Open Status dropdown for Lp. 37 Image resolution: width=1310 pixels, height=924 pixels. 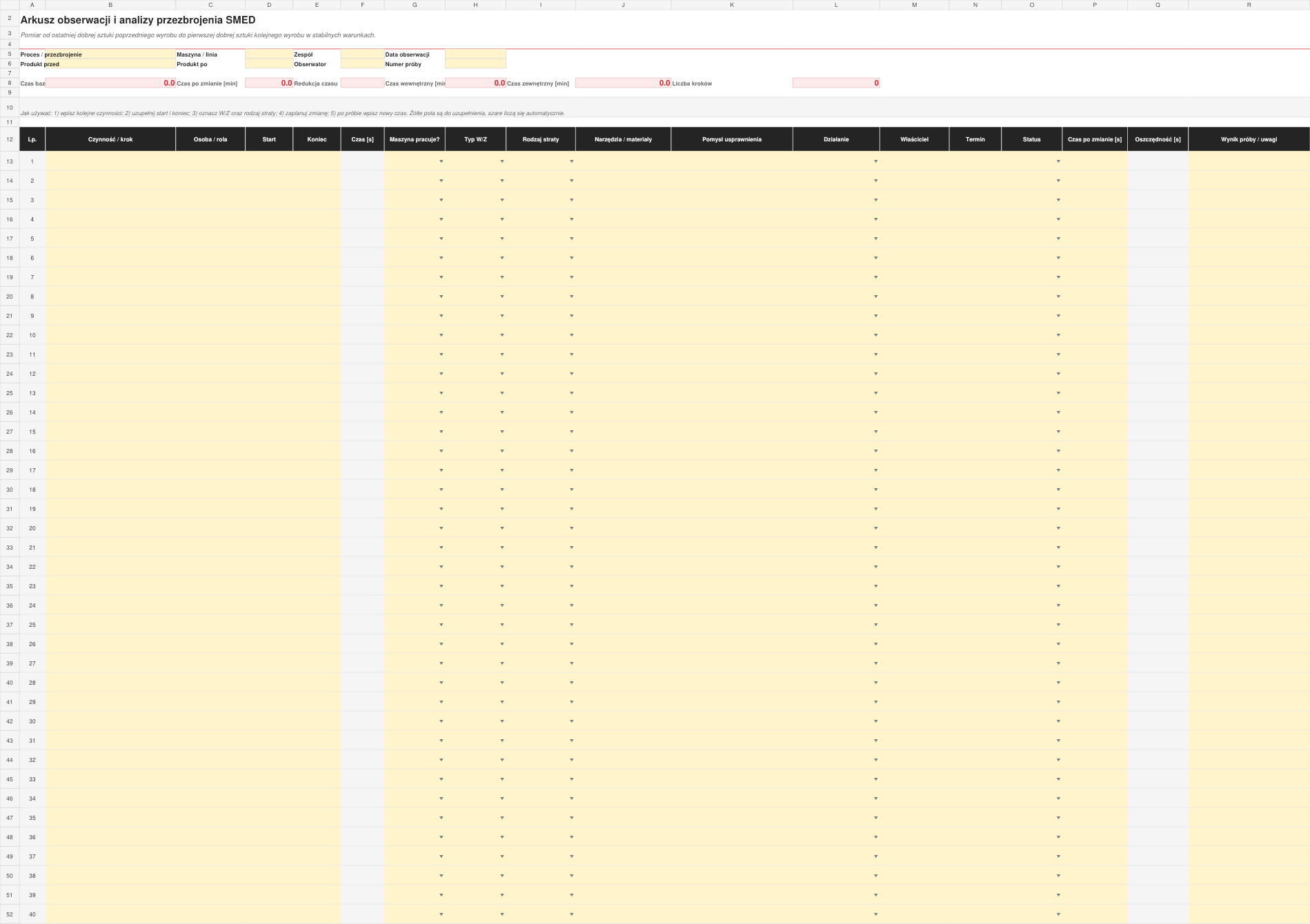(1058, 856)
